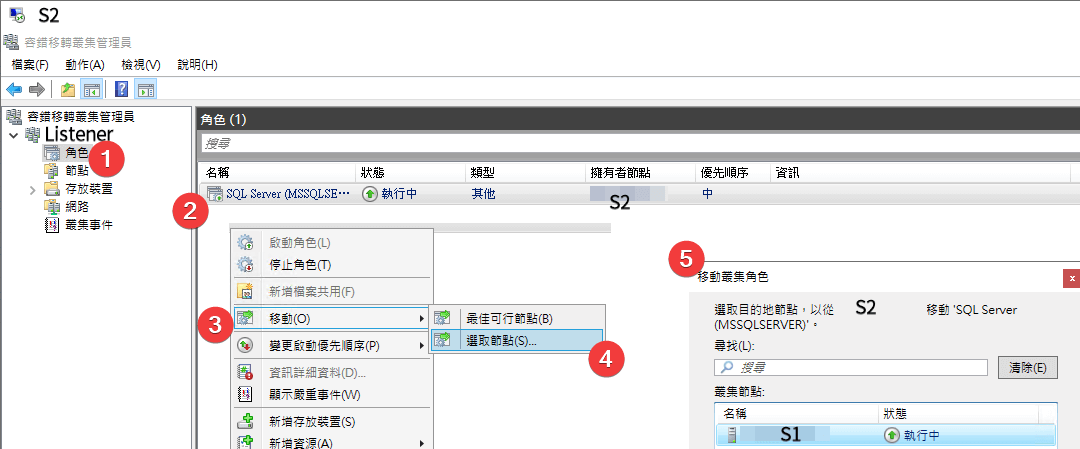This screenshot has height=449, width=1080.
Task: Click the 顯示嚴重事件 menu icon
Action: 245,395
